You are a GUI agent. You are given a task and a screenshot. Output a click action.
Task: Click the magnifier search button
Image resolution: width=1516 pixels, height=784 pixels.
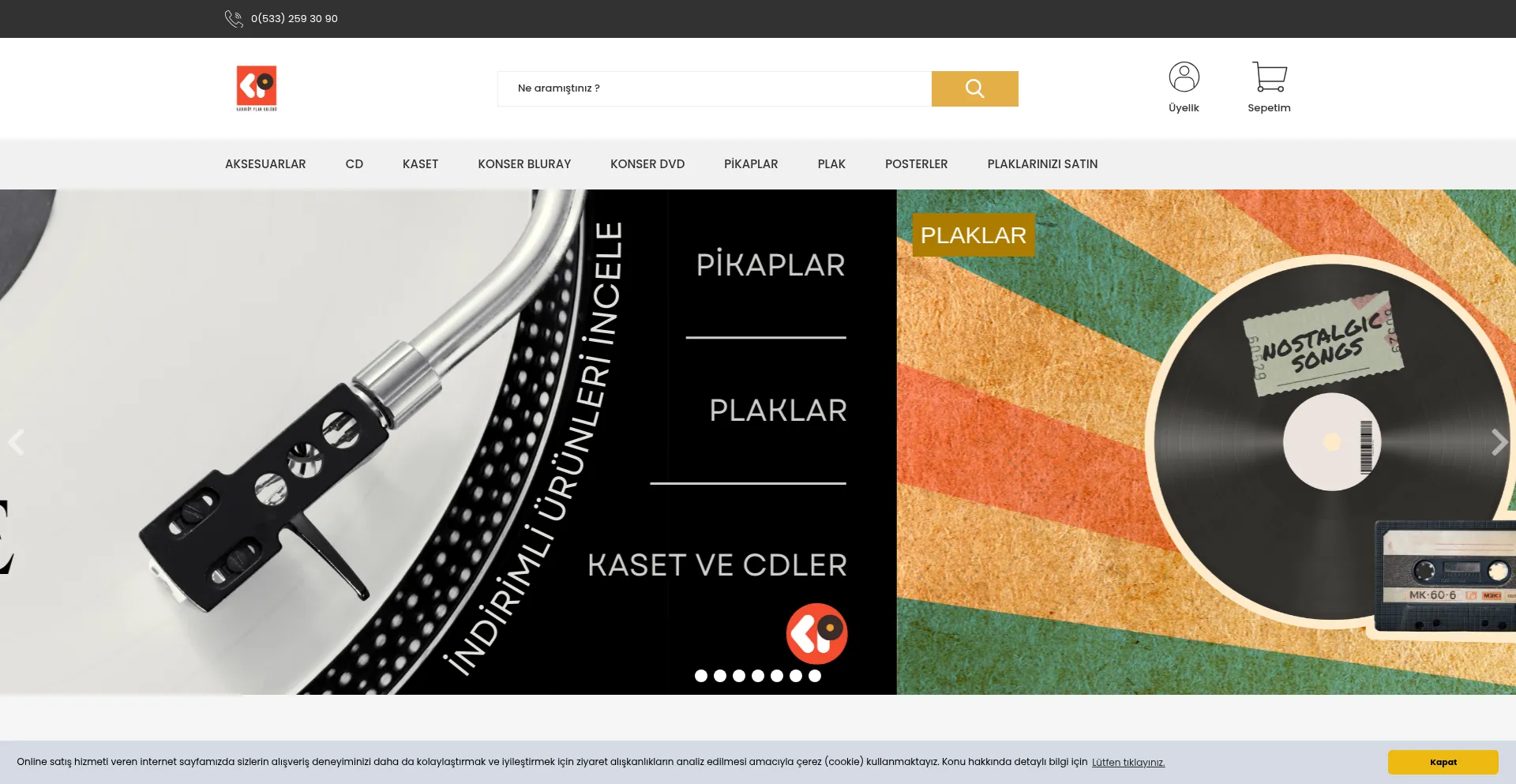(974, 88)
